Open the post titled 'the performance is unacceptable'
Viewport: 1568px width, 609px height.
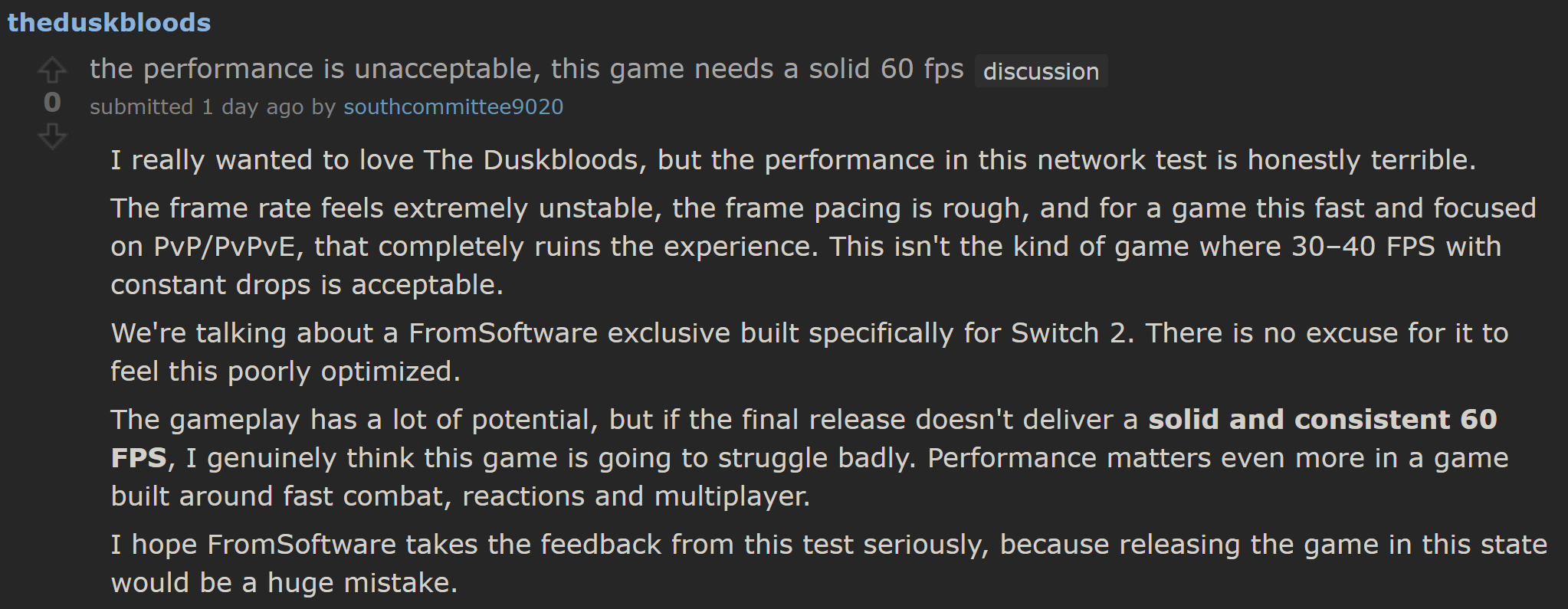(x=526, y=69)
